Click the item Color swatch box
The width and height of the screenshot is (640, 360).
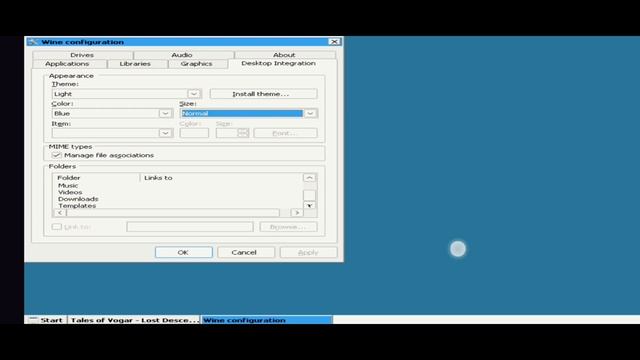(194, 133)
